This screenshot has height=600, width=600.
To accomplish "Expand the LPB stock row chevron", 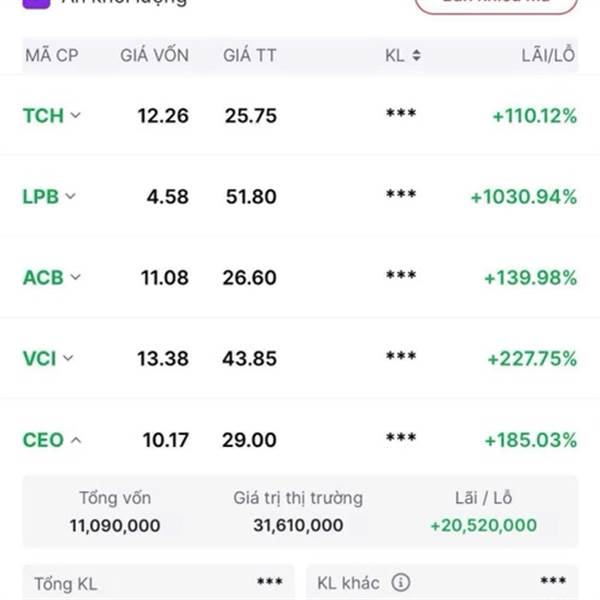I will [x=70, y=197].
